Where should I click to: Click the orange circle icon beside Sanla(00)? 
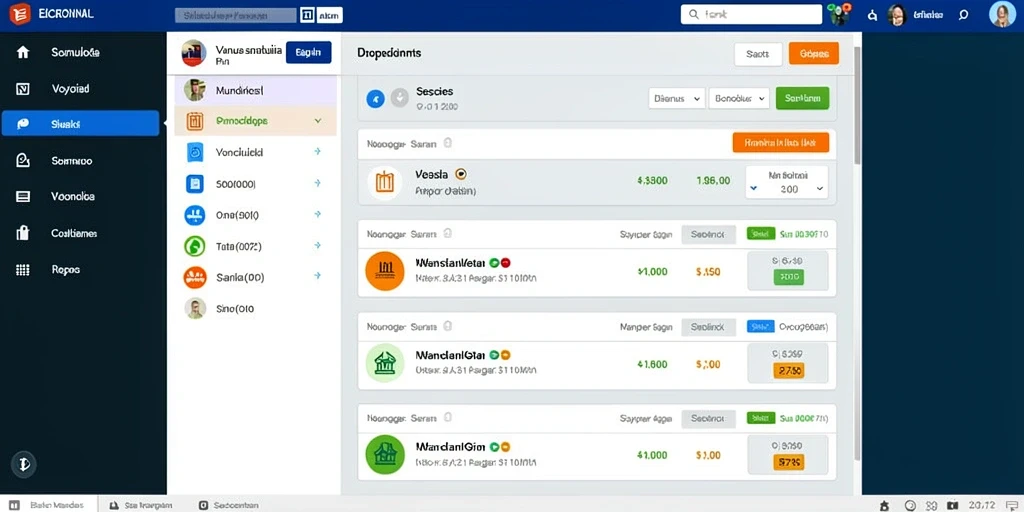click(195, 278)
